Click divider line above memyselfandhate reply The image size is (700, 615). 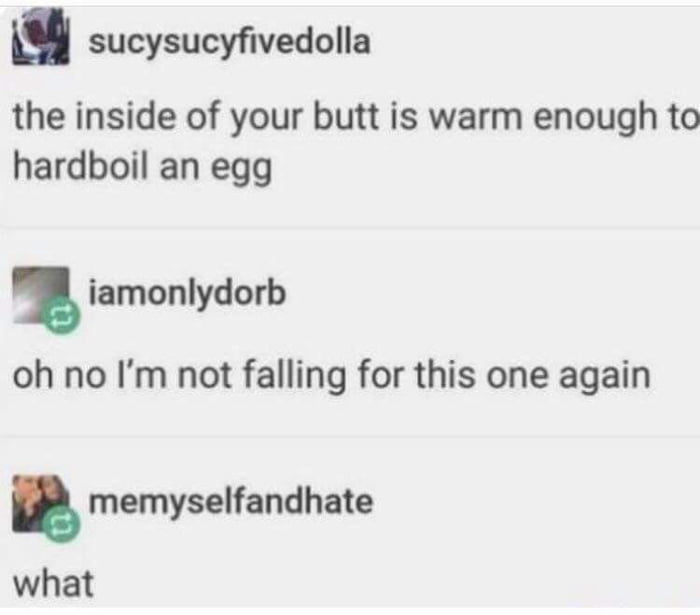coord(350,436)
